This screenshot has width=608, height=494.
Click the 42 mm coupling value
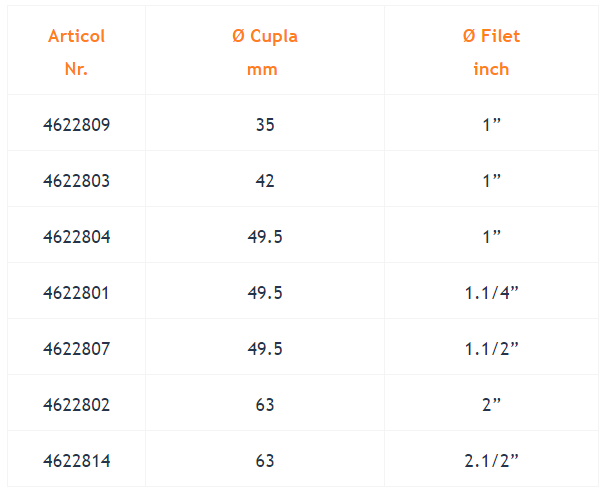point(265,181)
